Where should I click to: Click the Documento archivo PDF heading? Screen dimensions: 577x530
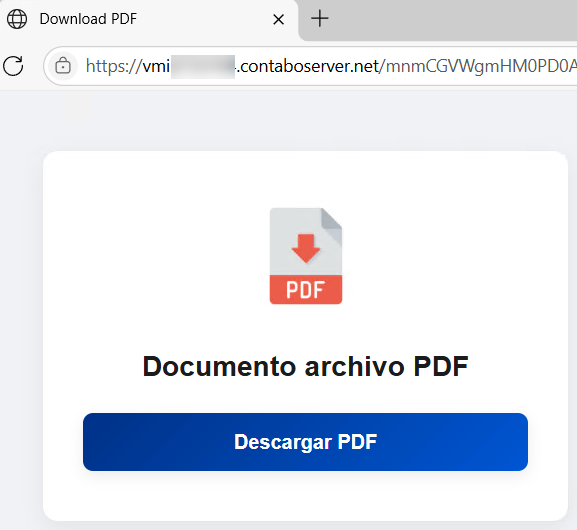coord(305,366)
